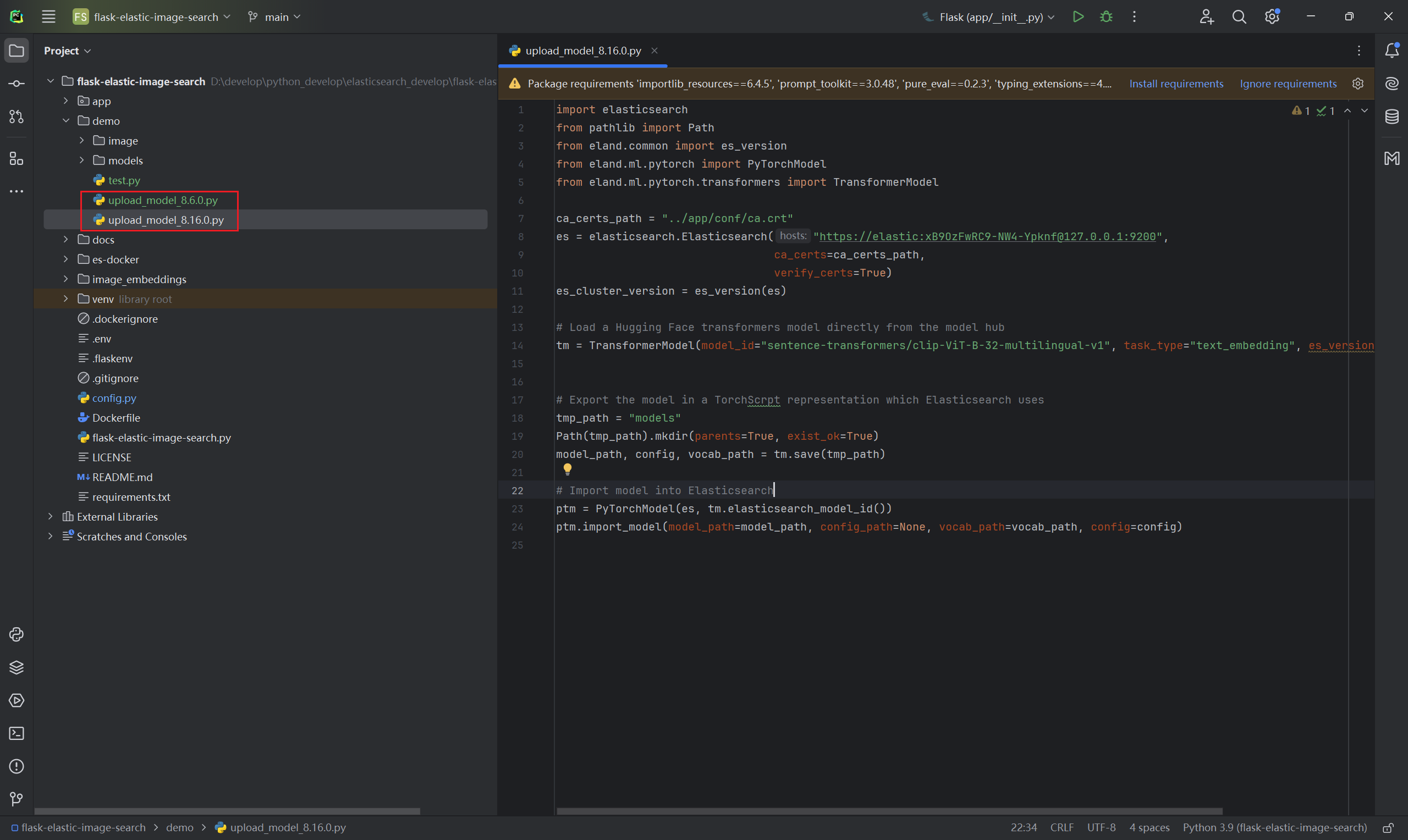Image resolution: width=1408 pixels, height=840 pixels.
Task: Open the main hamburger menu
Action: click(x=49, y=17)
